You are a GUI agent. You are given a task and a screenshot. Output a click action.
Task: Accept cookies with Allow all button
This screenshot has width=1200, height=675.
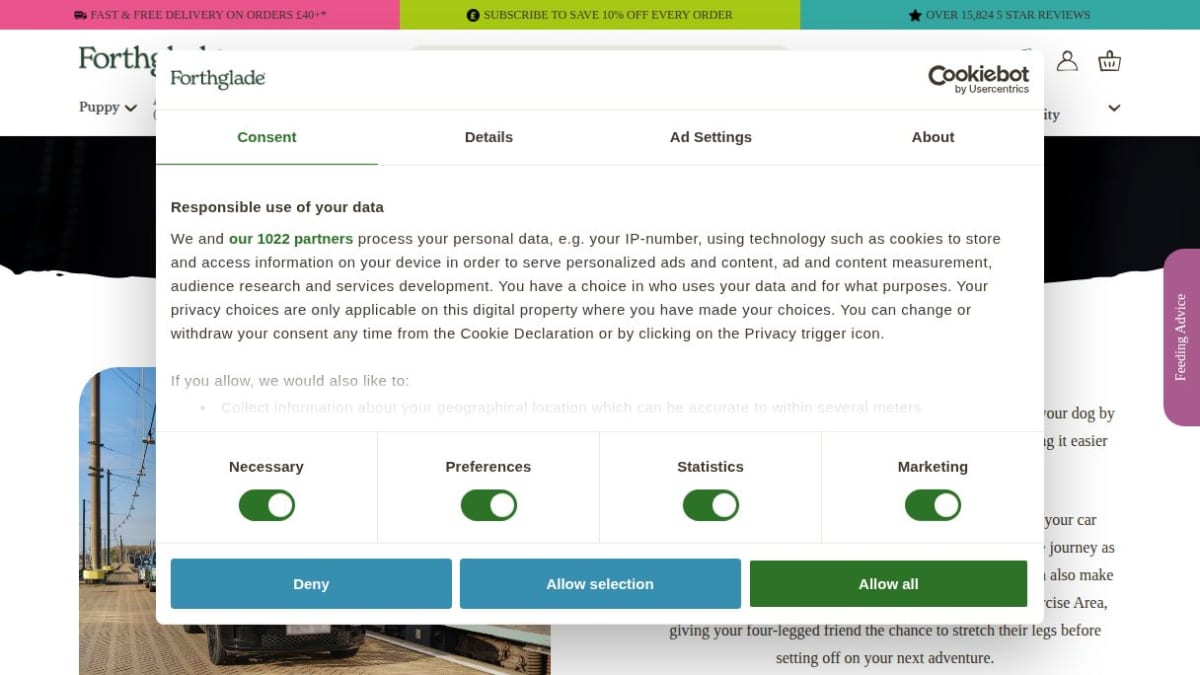(x=888, y=584)
